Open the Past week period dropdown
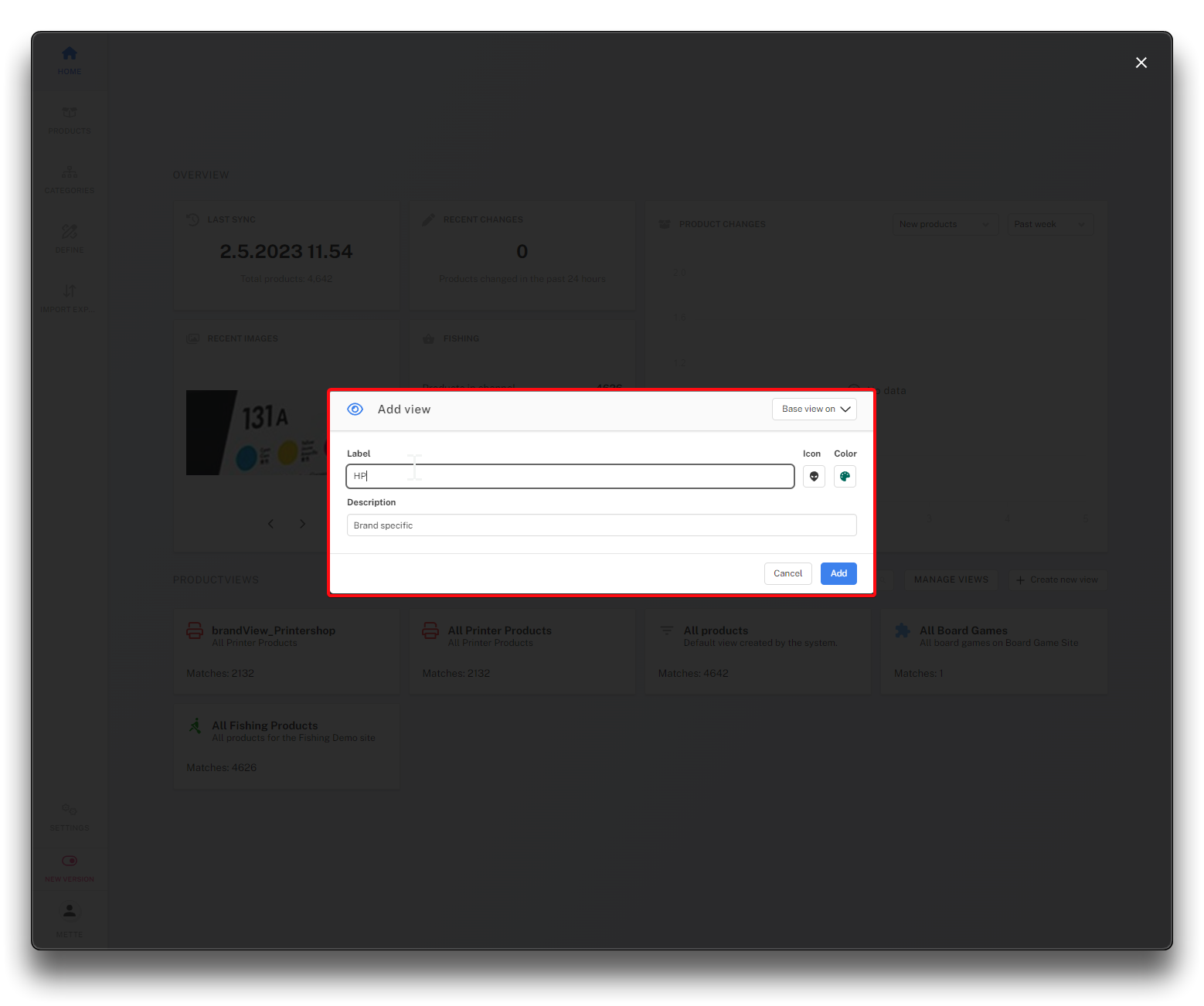This screenshot has height=1006, width=1204. (x=1049, y=225)
